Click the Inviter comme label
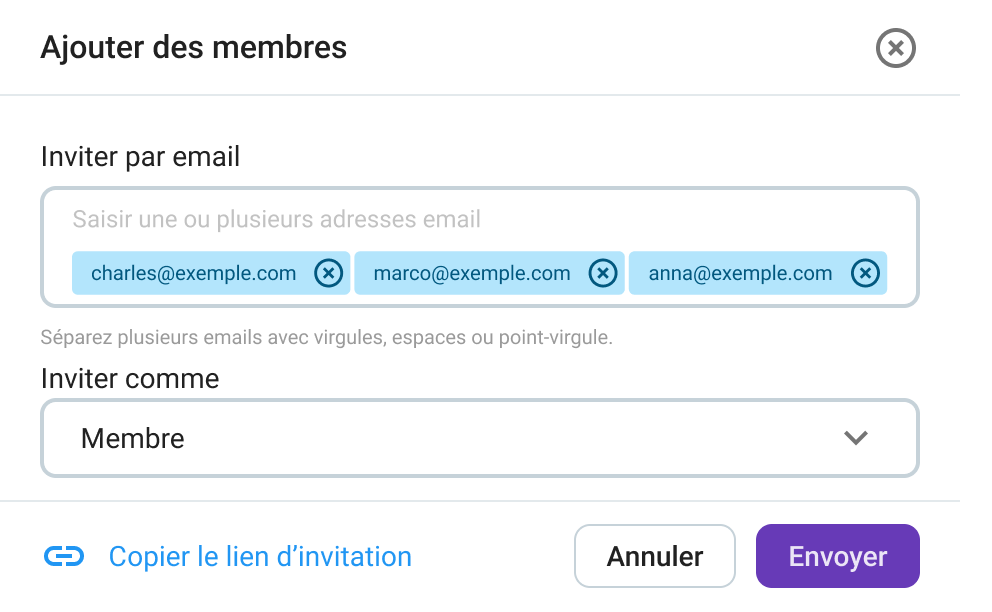This screenshot has width=992, height=612. tap(130, 379)
